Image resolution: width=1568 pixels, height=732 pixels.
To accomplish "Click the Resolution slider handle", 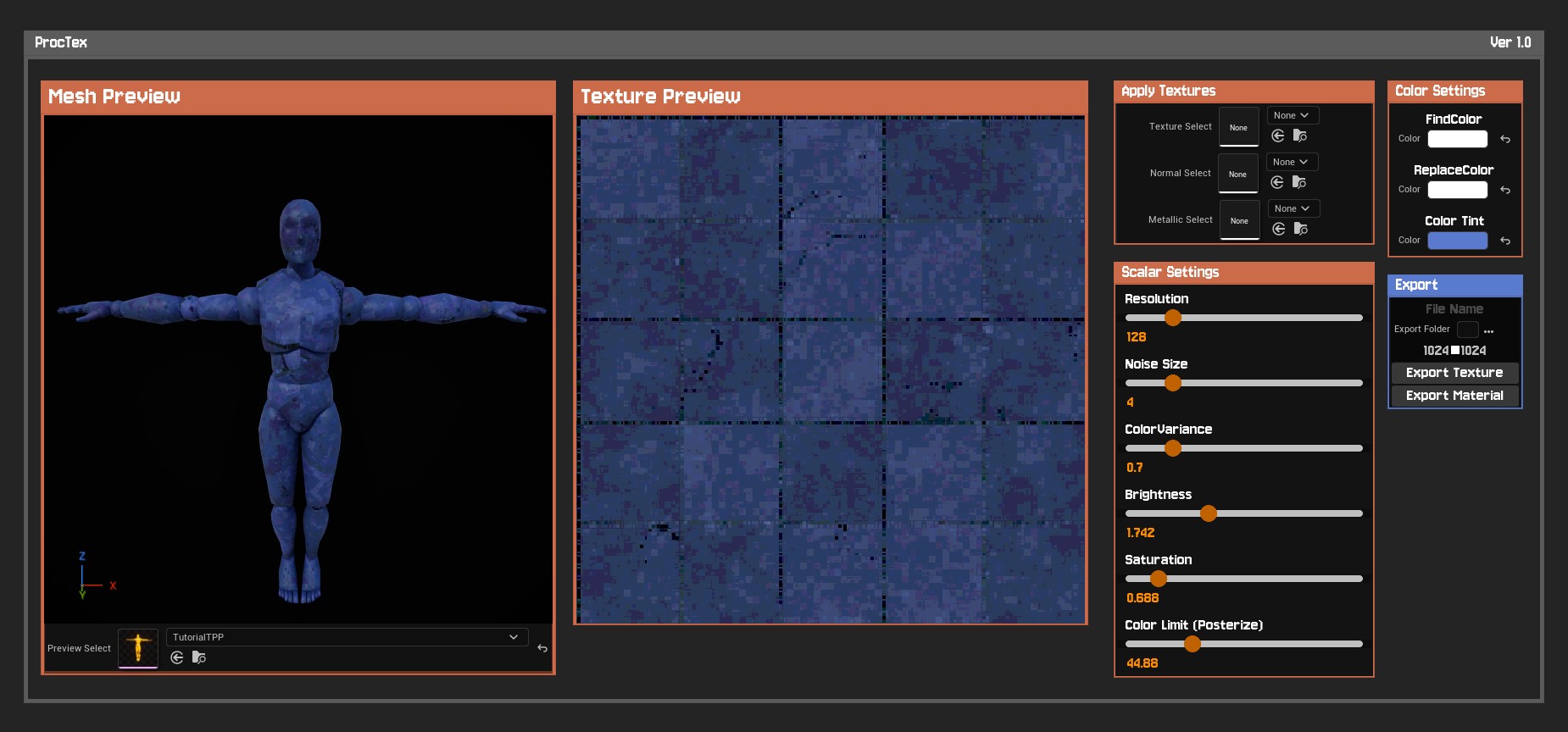I will 1173,318.
